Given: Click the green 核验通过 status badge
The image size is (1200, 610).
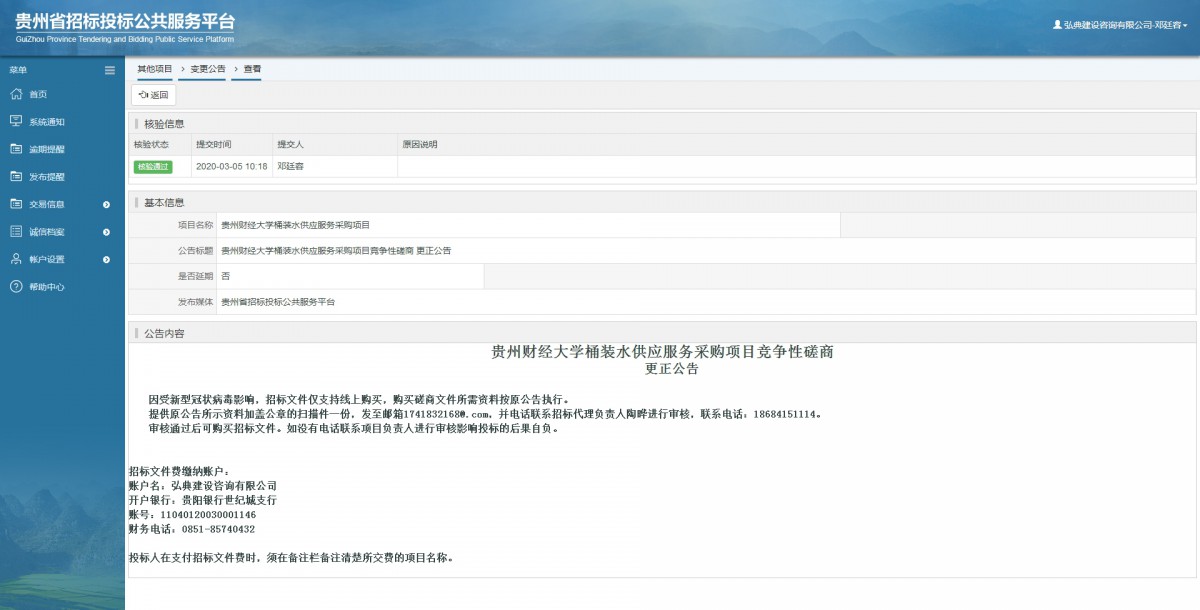Looking at the screenshot, I should coord(153,167).
